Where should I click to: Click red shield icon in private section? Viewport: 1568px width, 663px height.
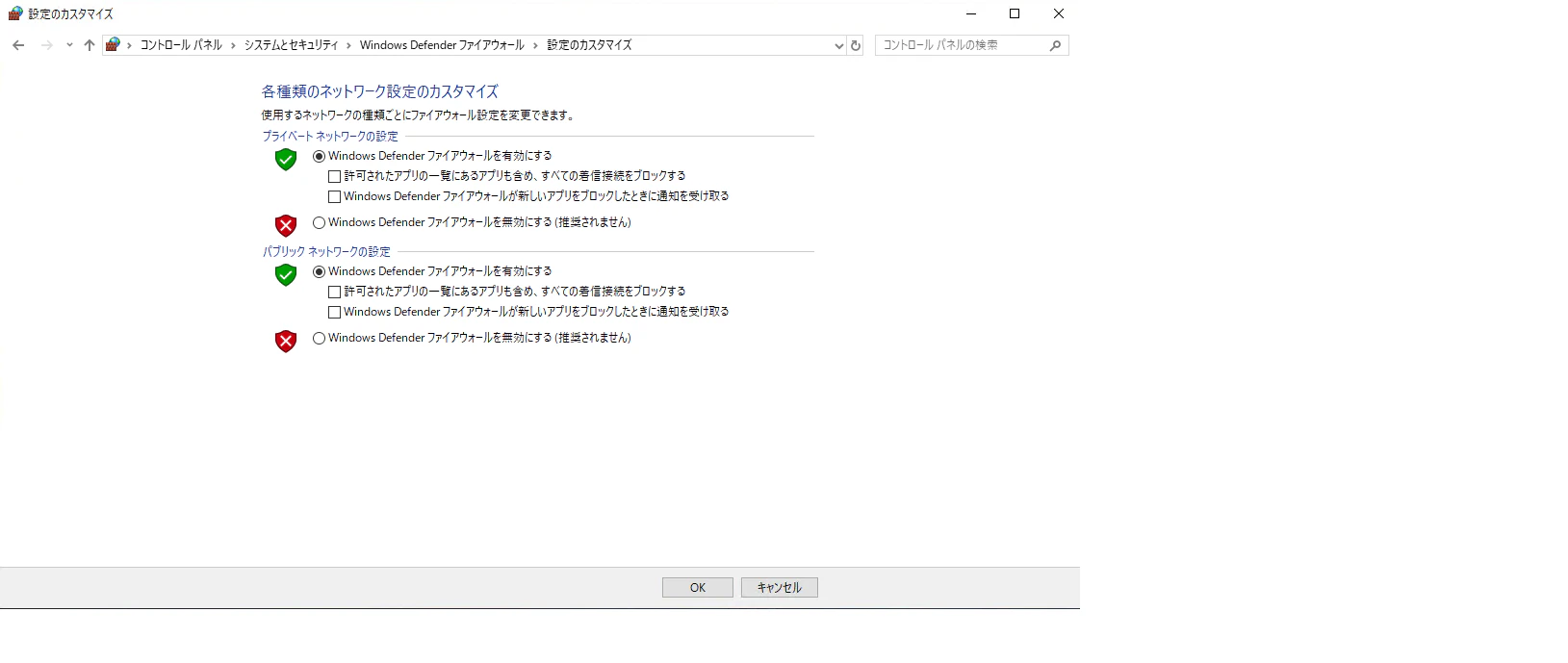tap(286, 226)
